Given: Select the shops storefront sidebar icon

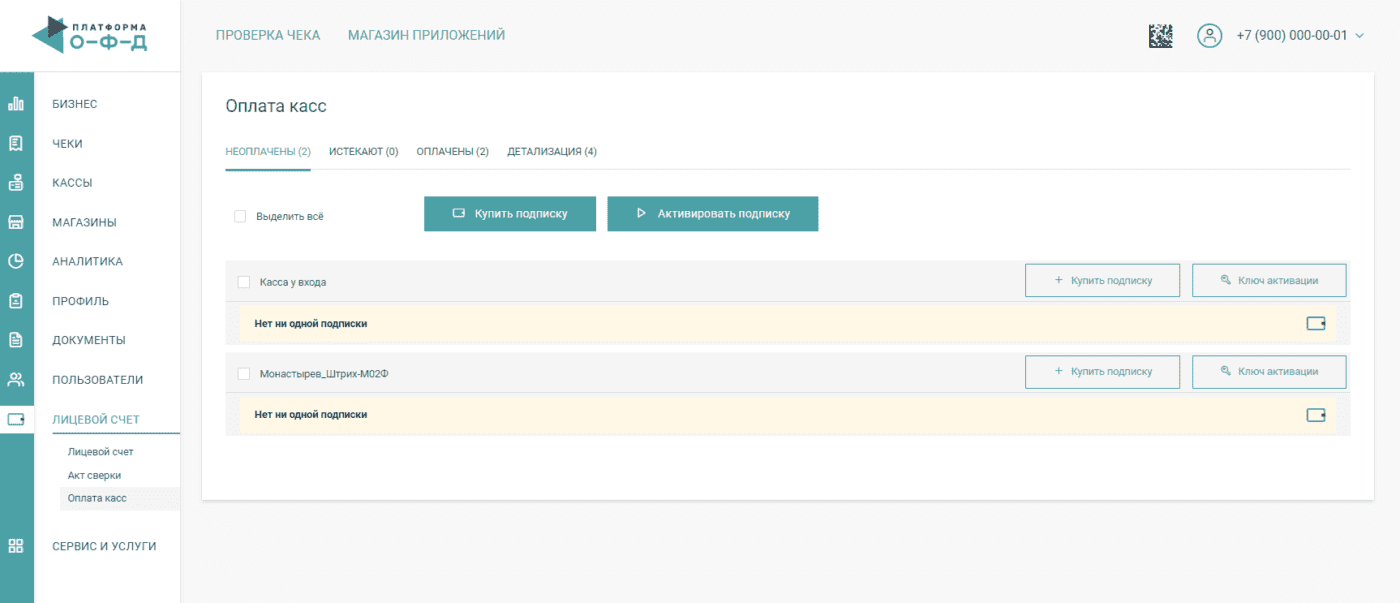Looking at the screenshot, I should pos(16,222).
